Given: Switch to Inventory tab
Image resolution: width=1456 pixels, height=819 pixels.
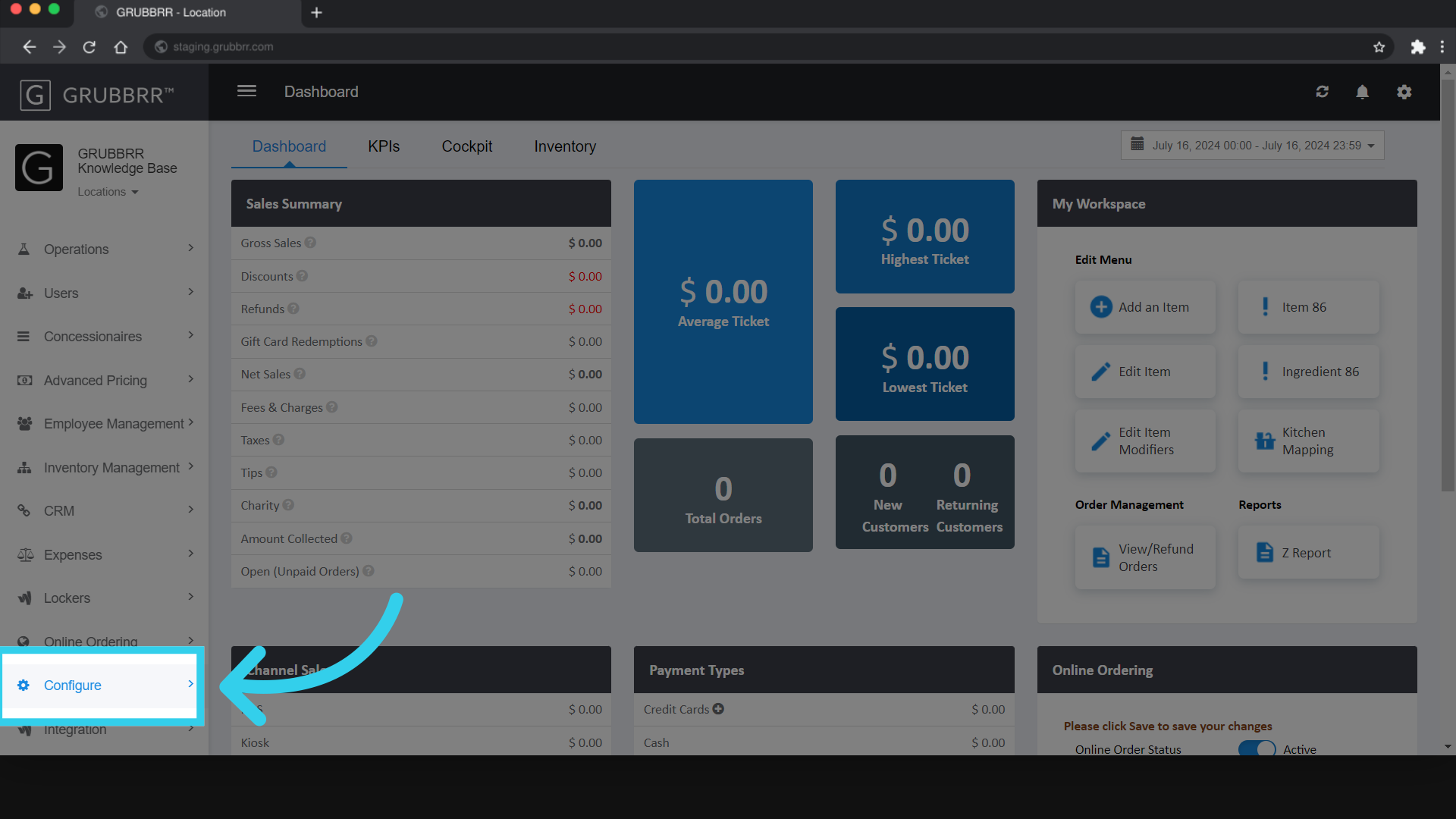Looking at the screenshot, I should tap(565, 146).
